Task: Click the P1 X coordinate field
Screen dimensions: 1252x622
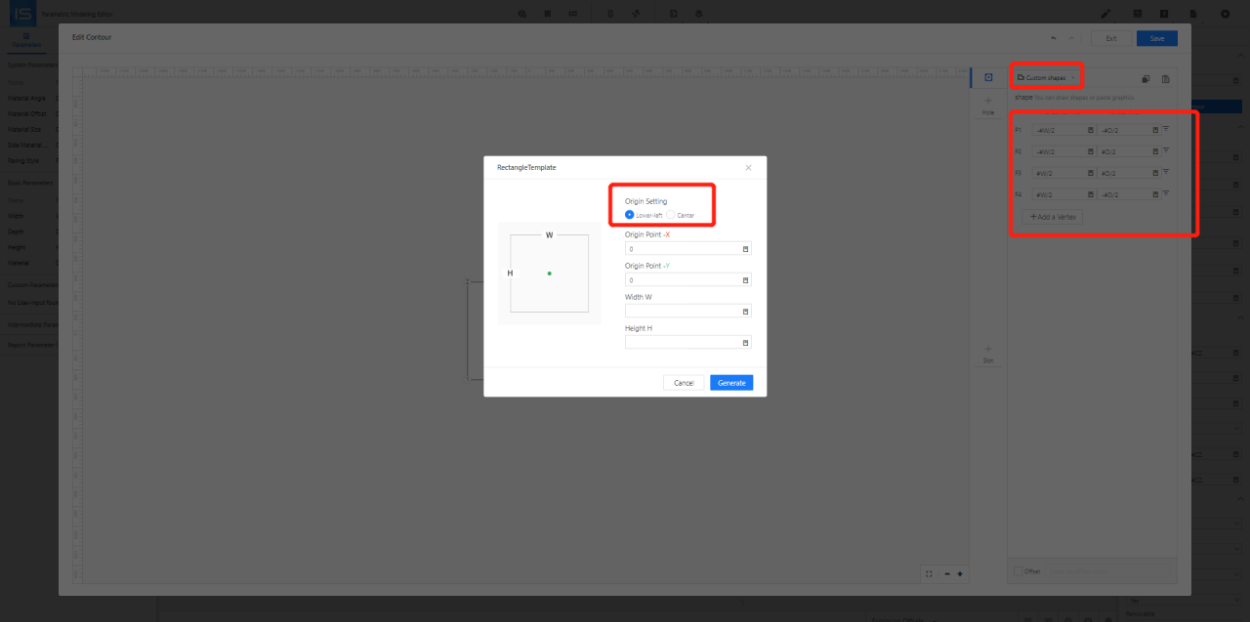Action: [x=1064, y=130]
